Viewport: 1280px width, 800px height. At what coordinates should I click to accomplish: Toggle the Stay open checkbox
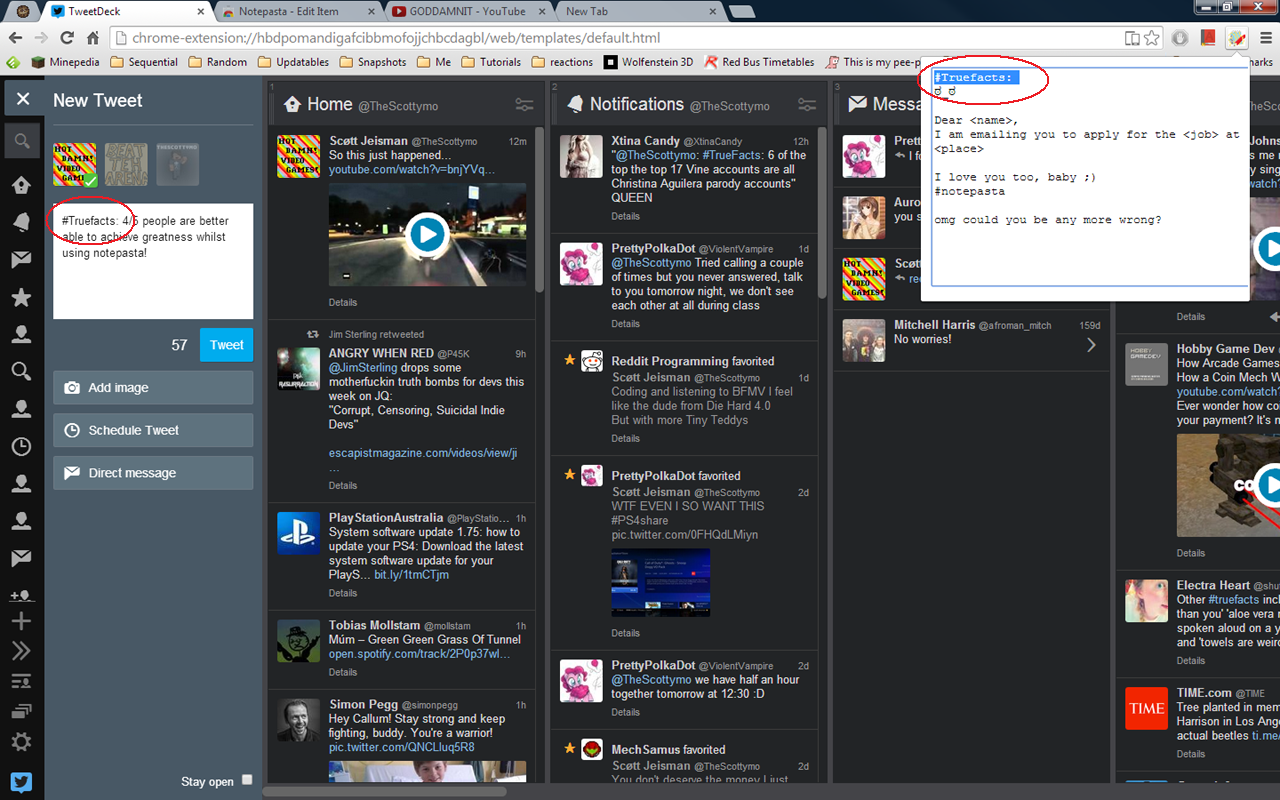click(x=247, y=780)
